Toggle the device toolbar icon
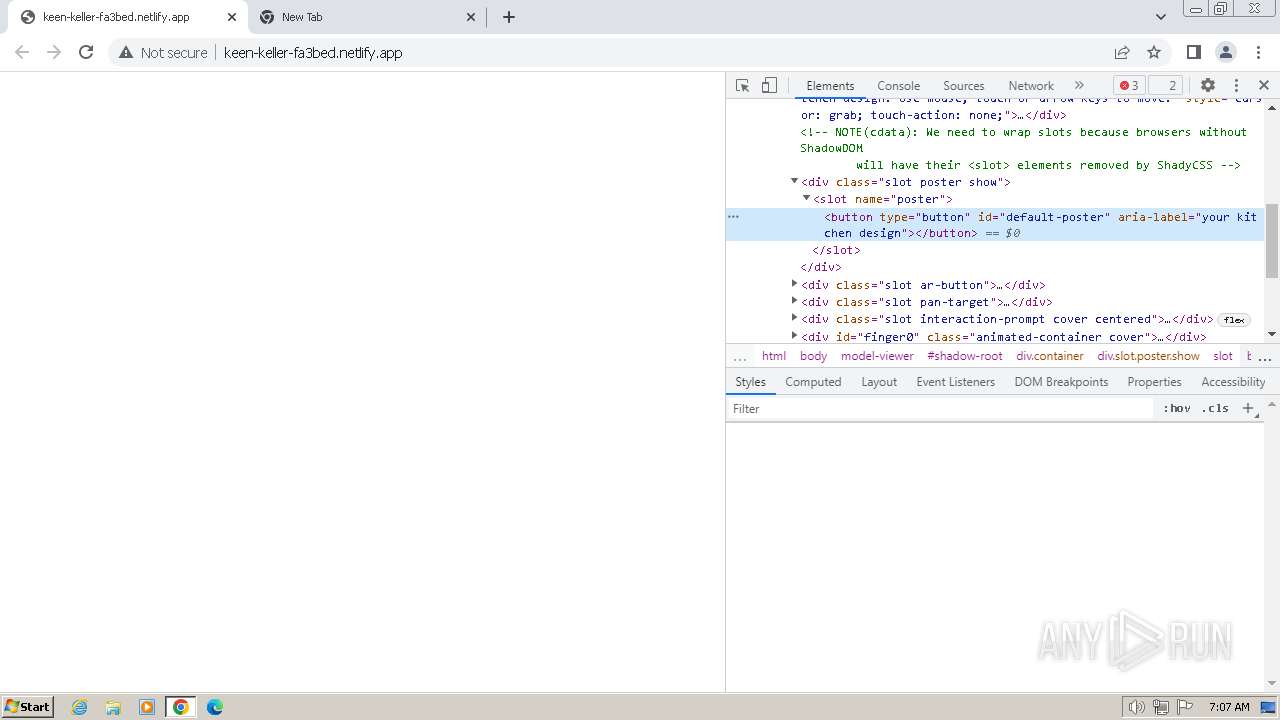Screen dimensions: 1280x720 [769, 85]
